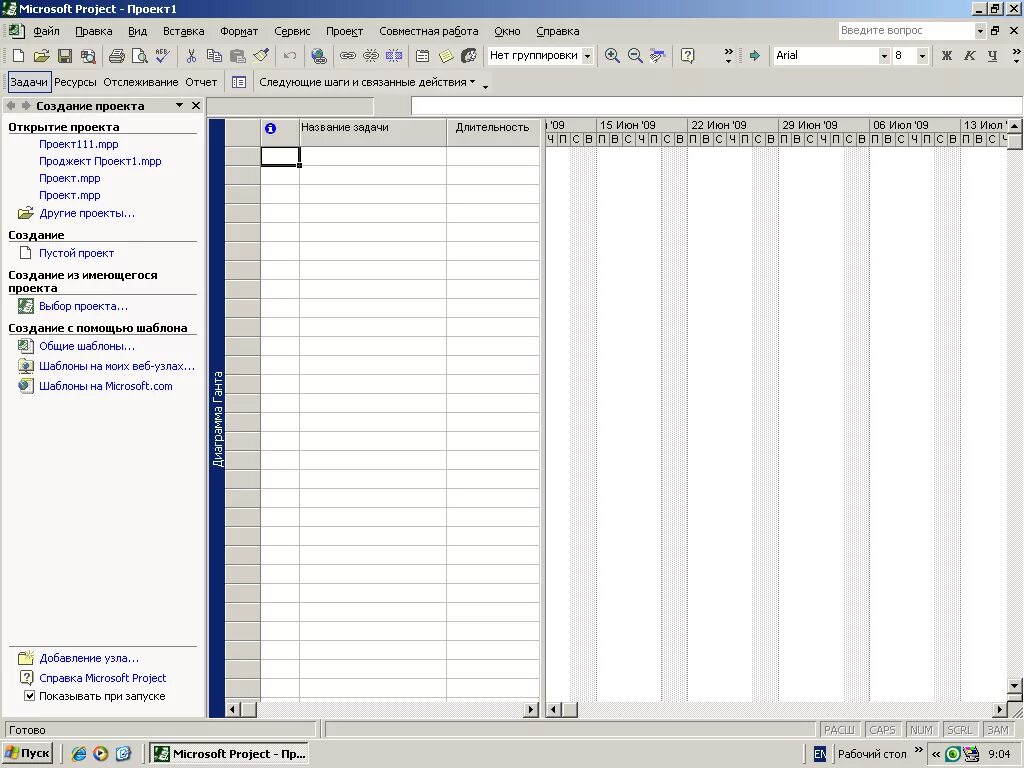Toggle the Показывать при запуске checkbox
This screenshot has height=768, width=1024.
(x=29, y=696)
